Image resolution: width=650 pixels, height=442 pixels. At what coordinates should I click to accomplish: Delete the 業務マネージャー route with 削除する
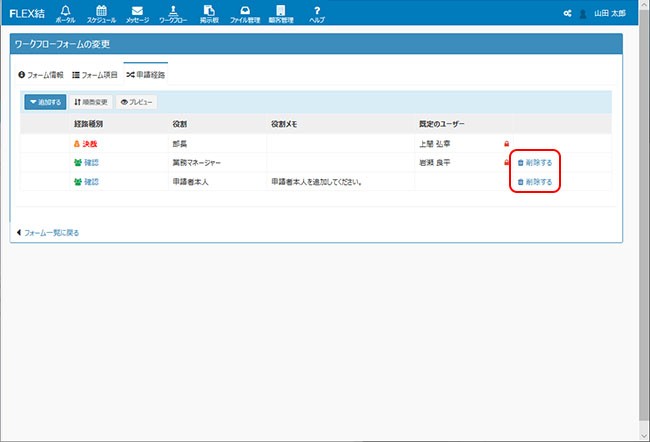535,163
